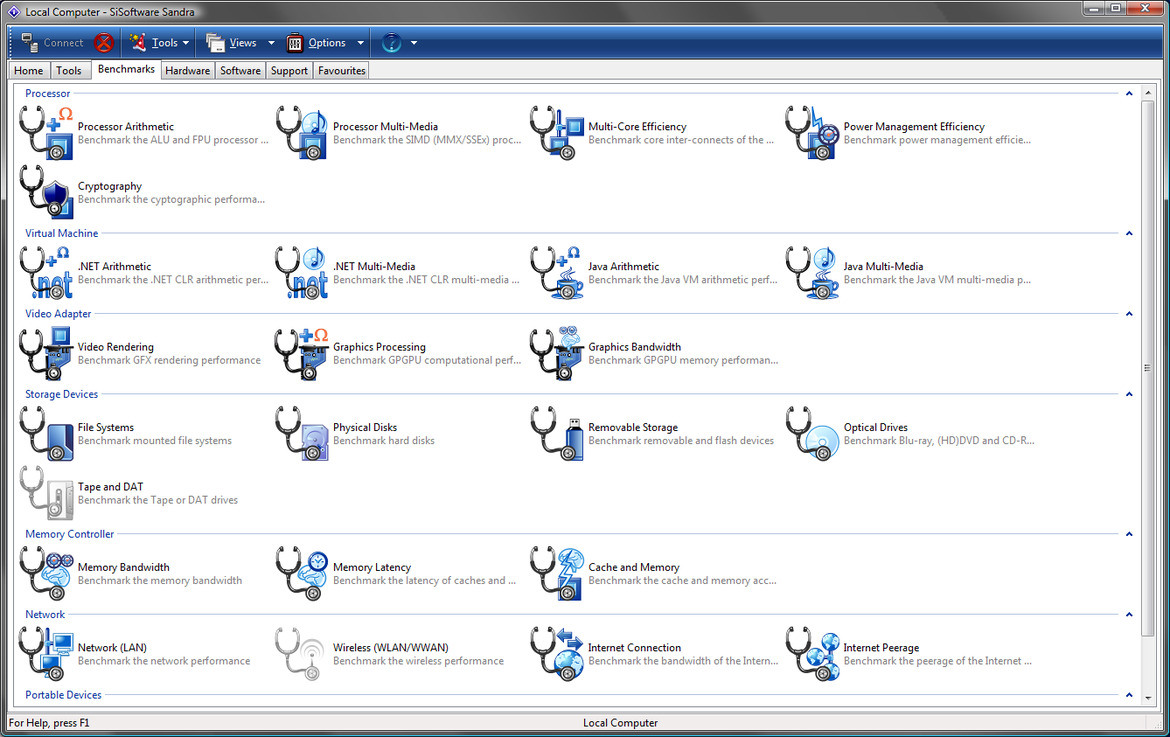This screenshot has height=737, width=1170.
Task: Collapse the Memory Controller section
Action: click(1129, 534)
